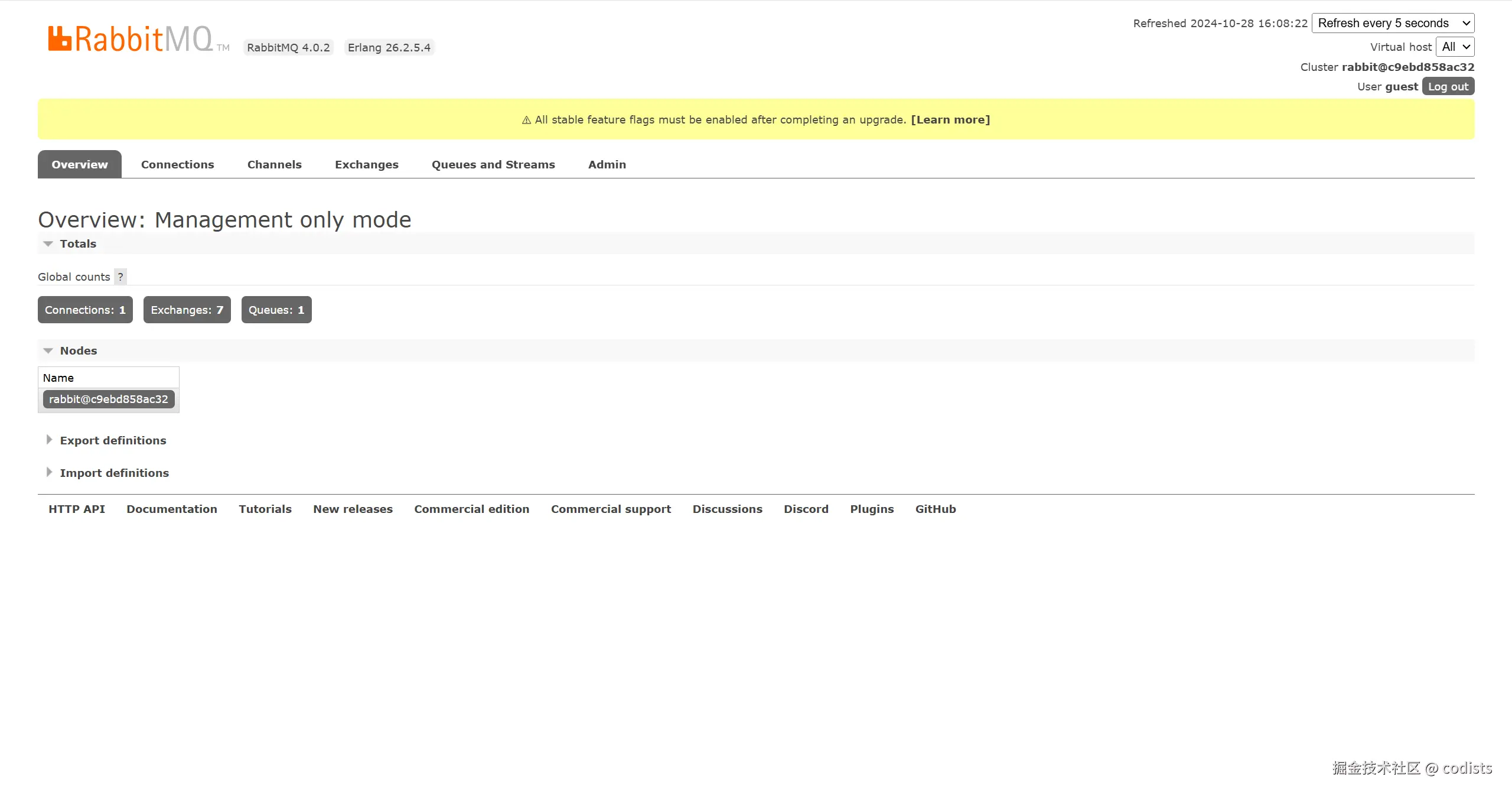Open the Tutorials footer link

coord(265,509)
